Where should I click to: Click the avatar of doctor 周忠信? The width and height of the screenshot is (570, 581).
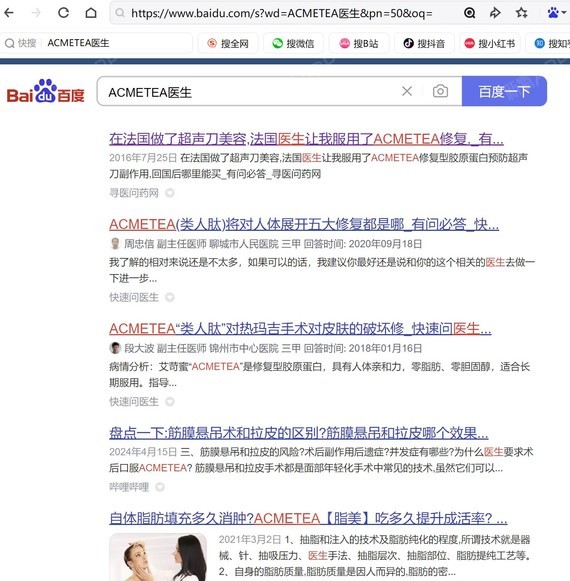115,243
